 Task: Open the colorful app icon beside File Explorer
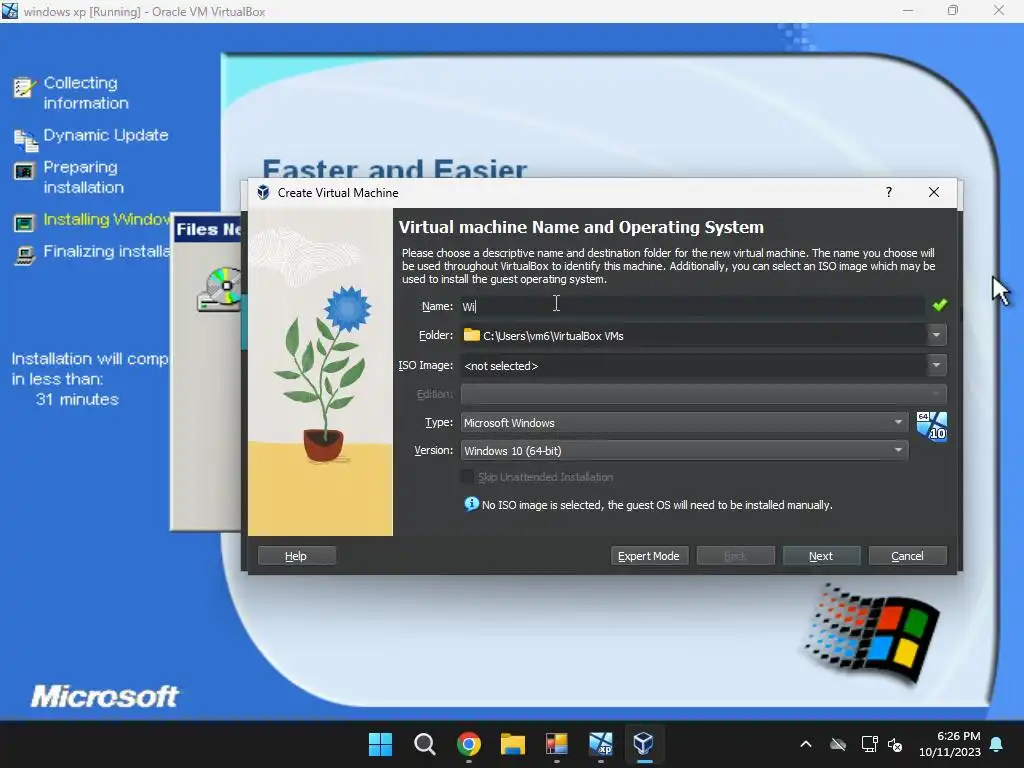coord(556,744)
